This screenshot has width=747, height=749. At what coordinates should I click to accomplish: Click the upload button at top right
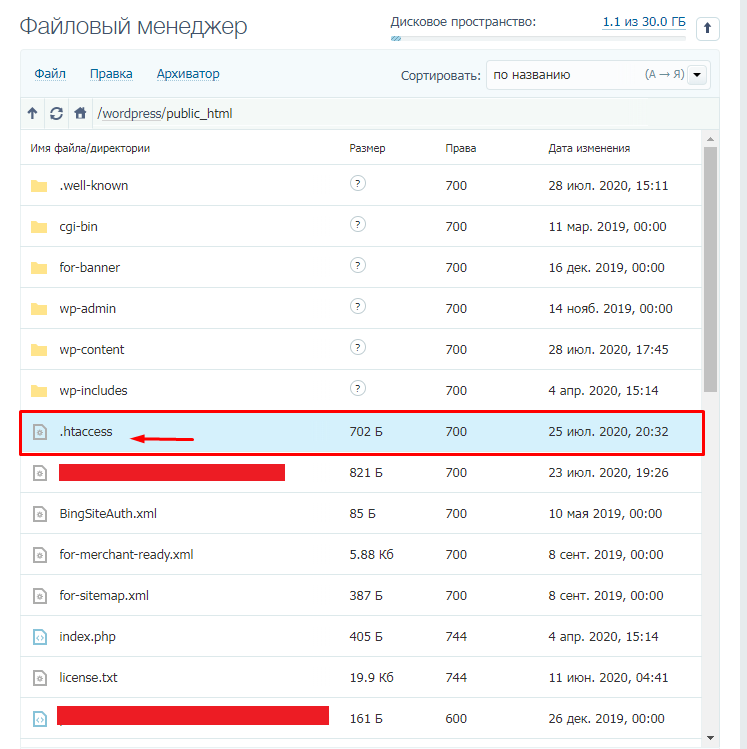click(x=707, y=29)
